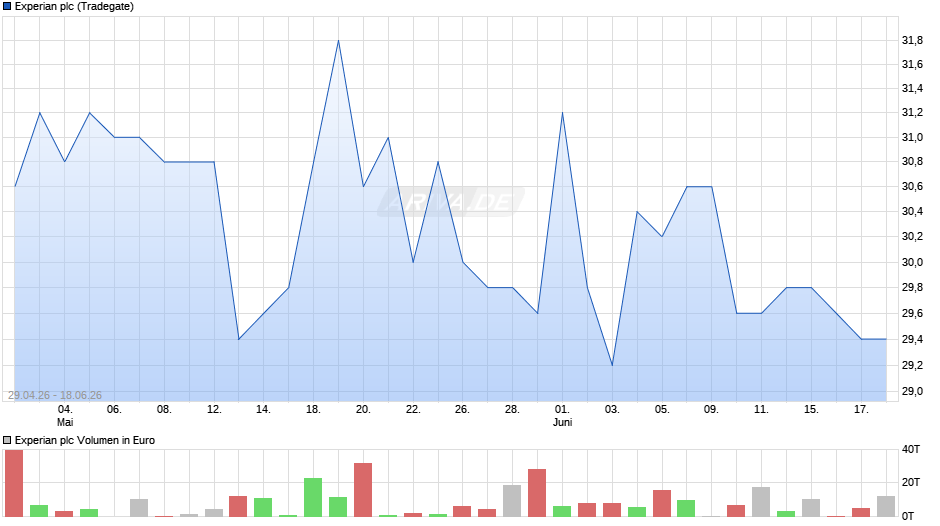Click the '12.' date axis label
Viewport: 940px width, 526px height.
[x=214, y=409]
